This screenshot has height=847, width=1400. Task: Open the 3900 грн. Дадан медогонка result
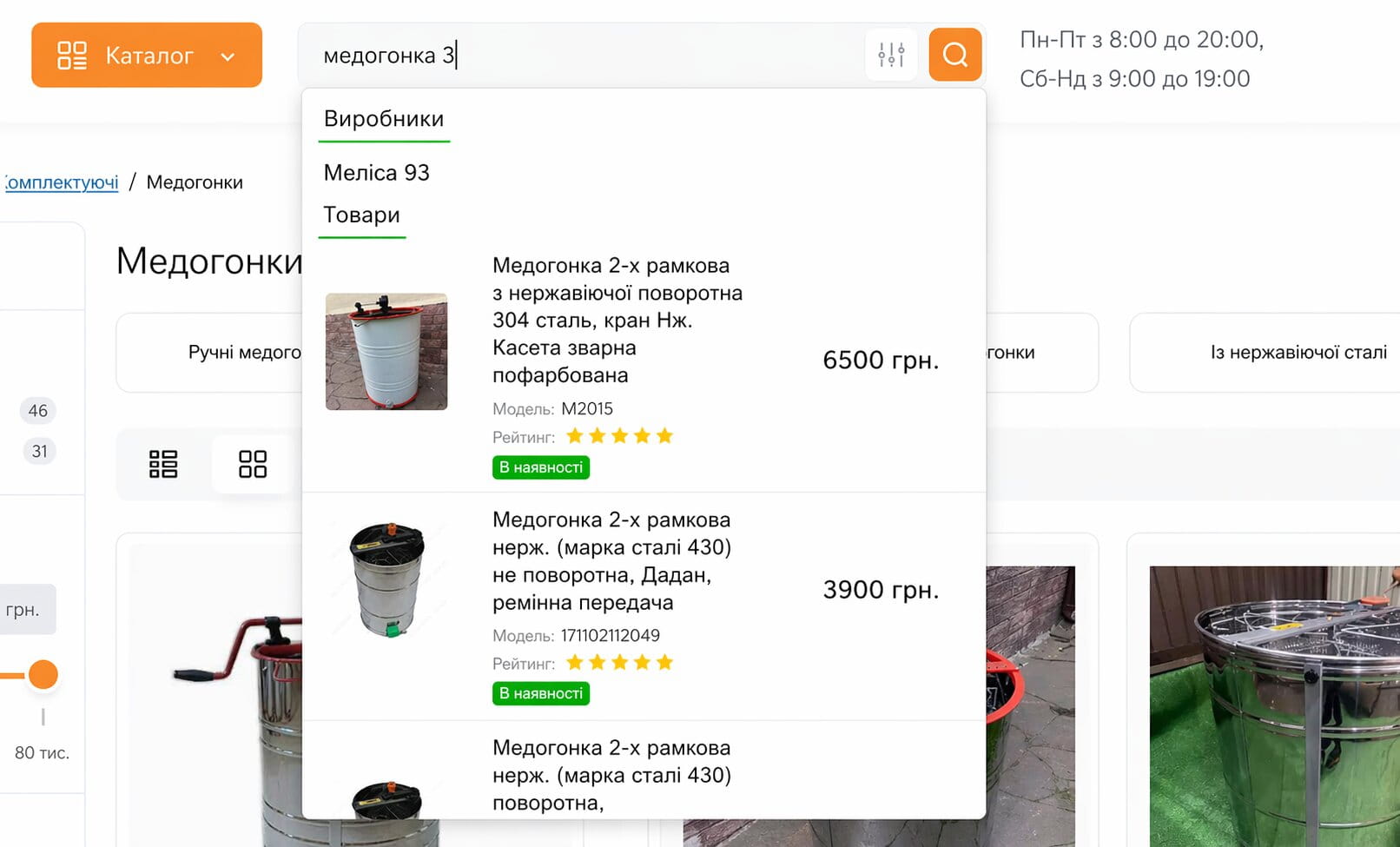pyautogui.click(x=611, y=560)
